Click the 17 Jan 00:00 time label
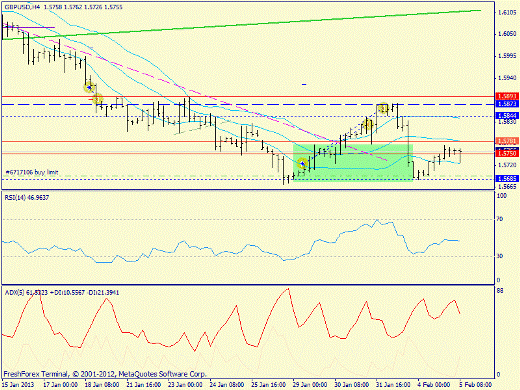Viewport: 520px width, 390px height. click(x=61, y=385)
